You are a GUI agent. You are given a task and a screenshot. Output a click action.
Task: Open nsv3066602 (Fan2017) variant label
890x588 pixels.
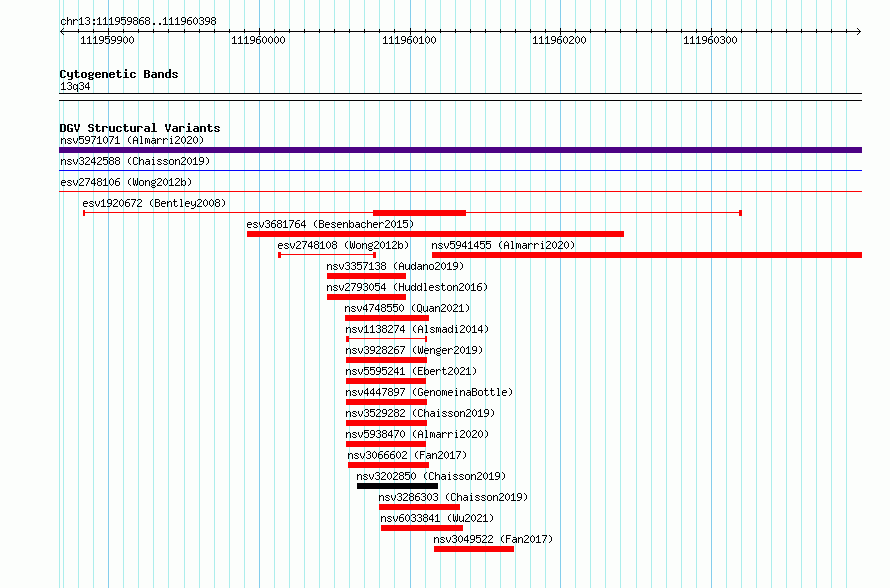pyautogui.click(x=407, y=455)
